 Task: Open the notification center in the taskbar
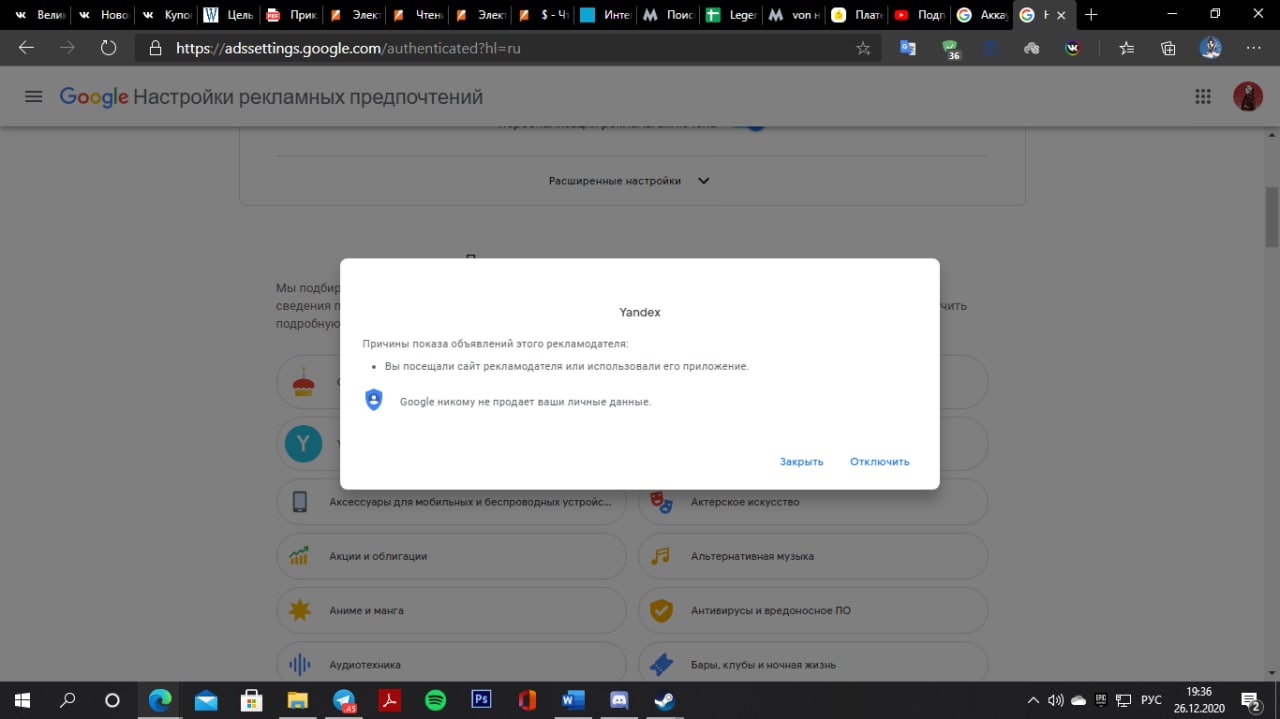1250,700
